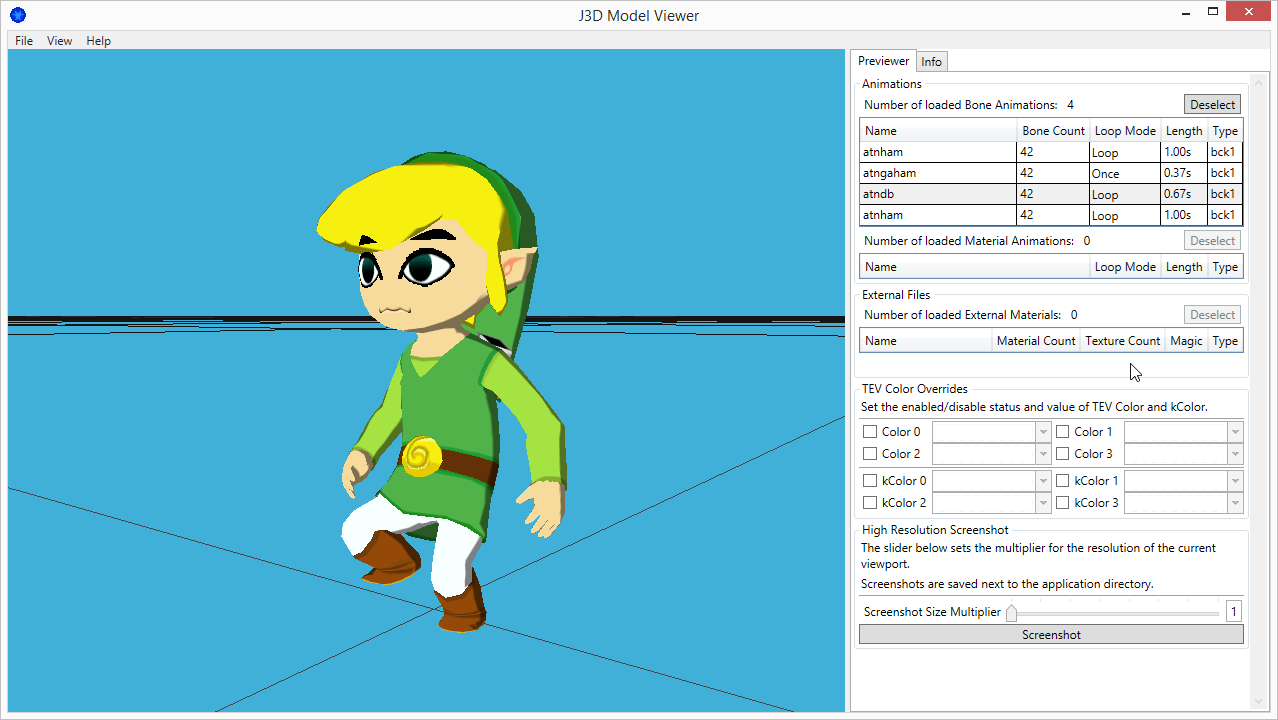Click the J3D Model Viewer application icon
Image resolution: width=1278 pixels, height=720 pixels.
click(x=17, y=15)
